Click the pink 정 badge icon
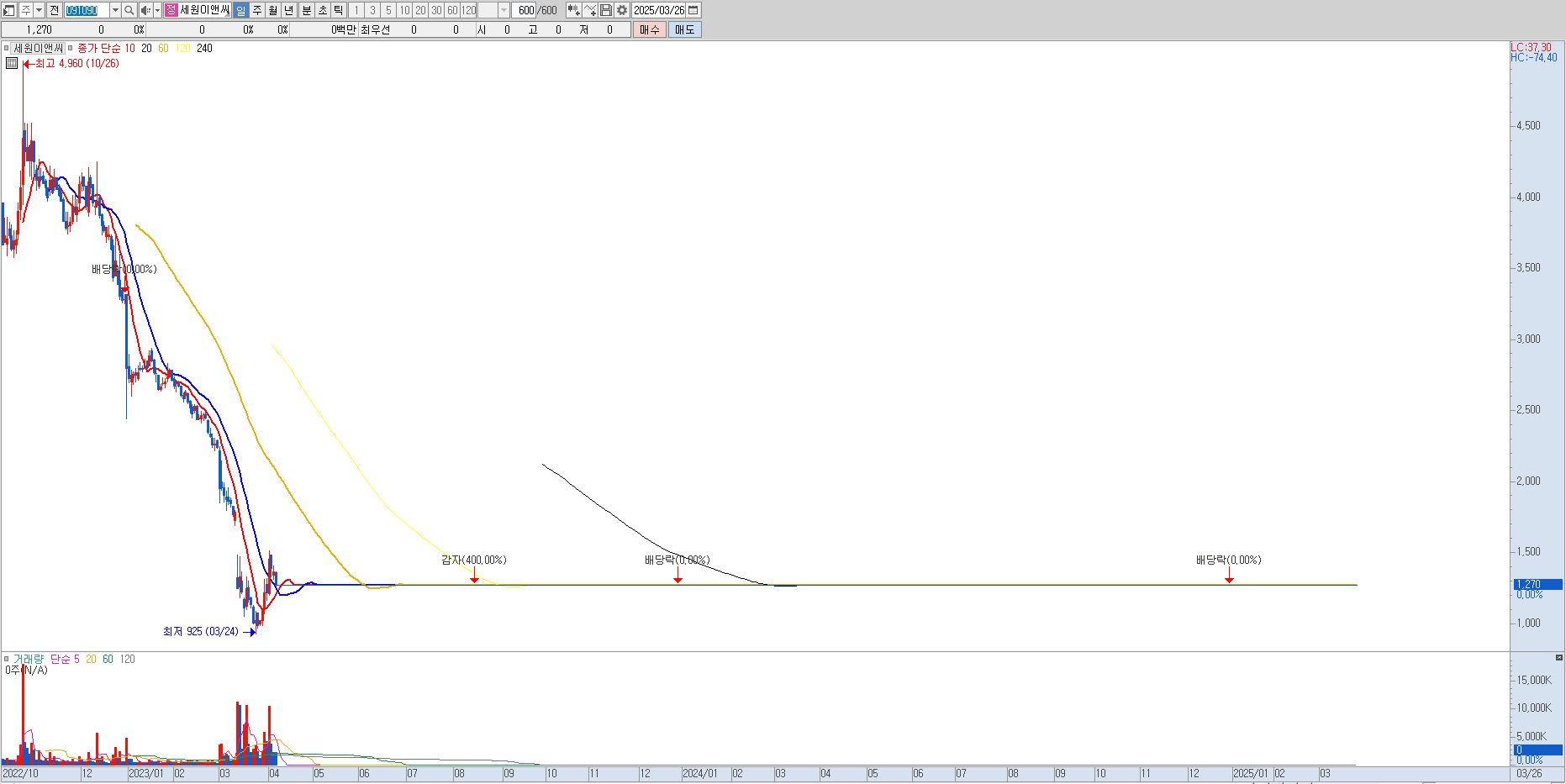 [x=171, y=10]
